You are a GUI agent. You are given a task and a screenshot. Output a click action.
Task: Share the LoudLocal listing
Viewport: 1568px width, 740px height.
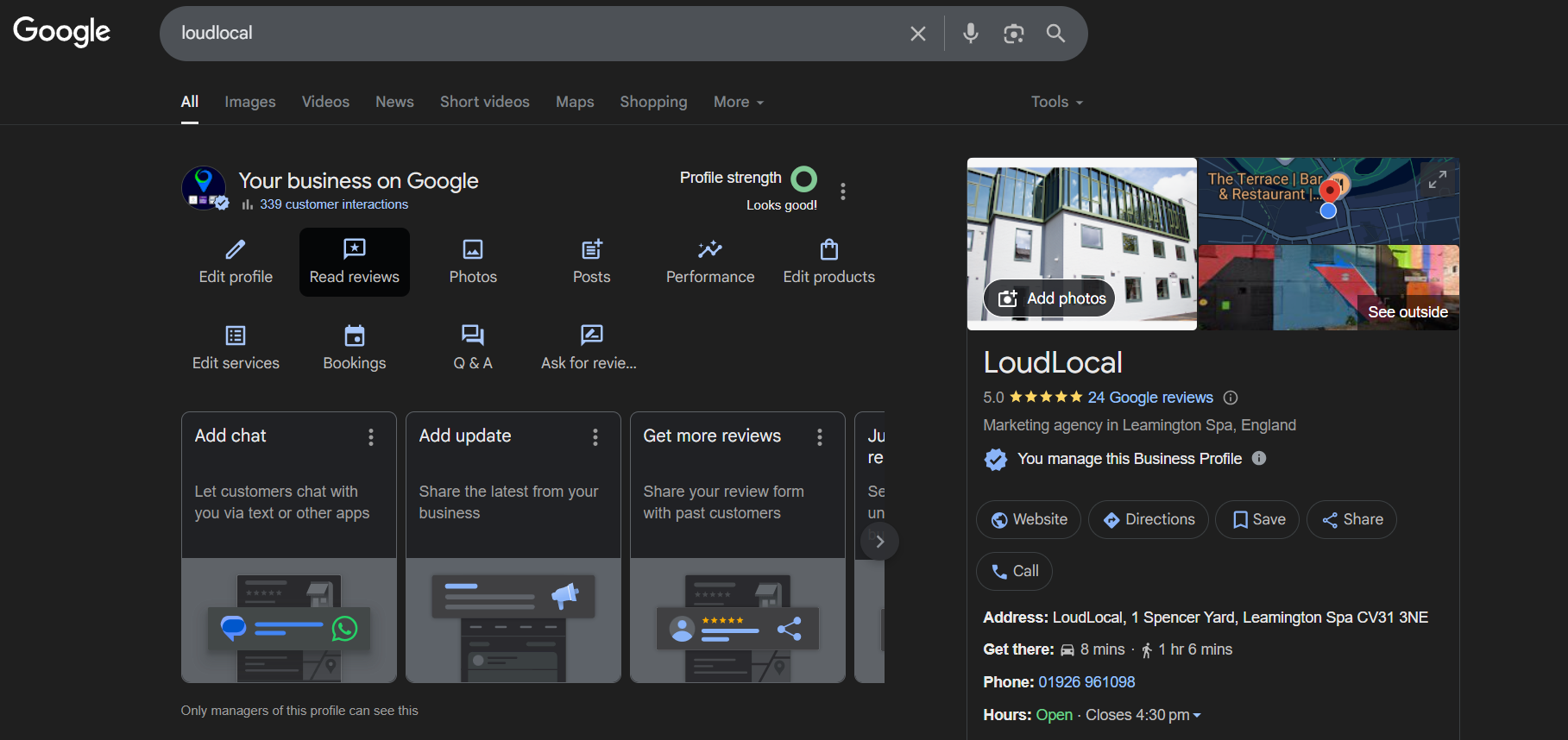[x=1351, y=520]
